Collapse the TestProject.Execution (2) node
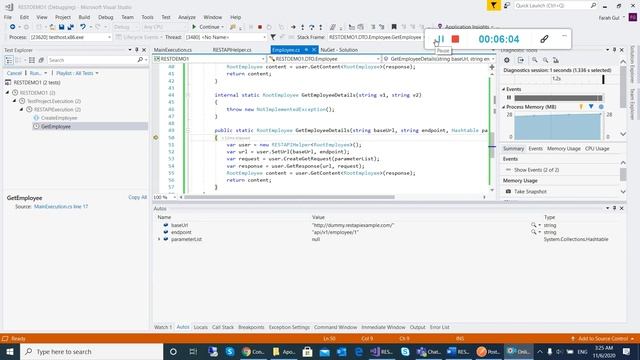 [x=14, y=101]
